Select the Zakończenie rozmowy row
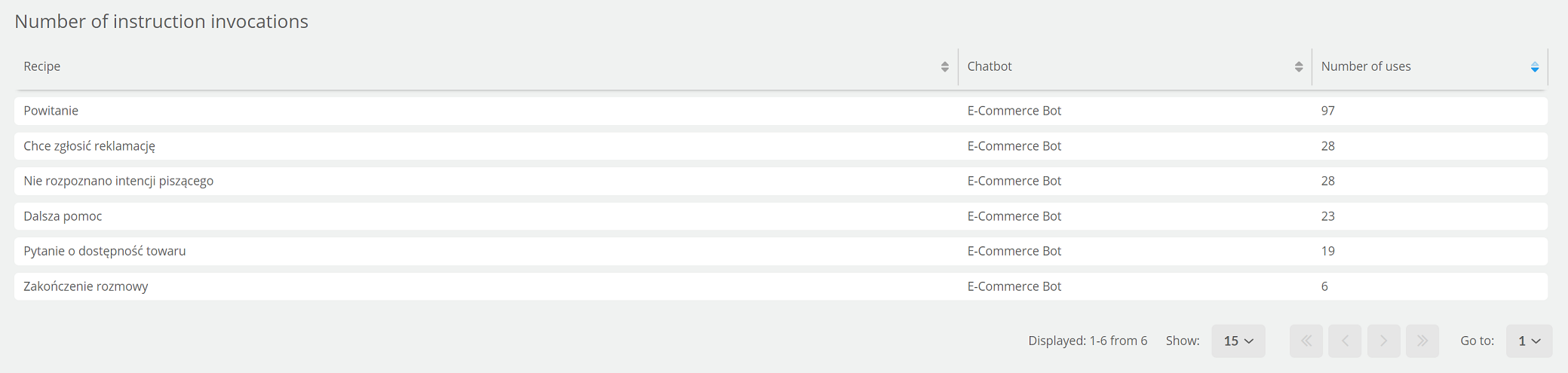The width and height of the screenshot is (1568, 373). [781, 286]
